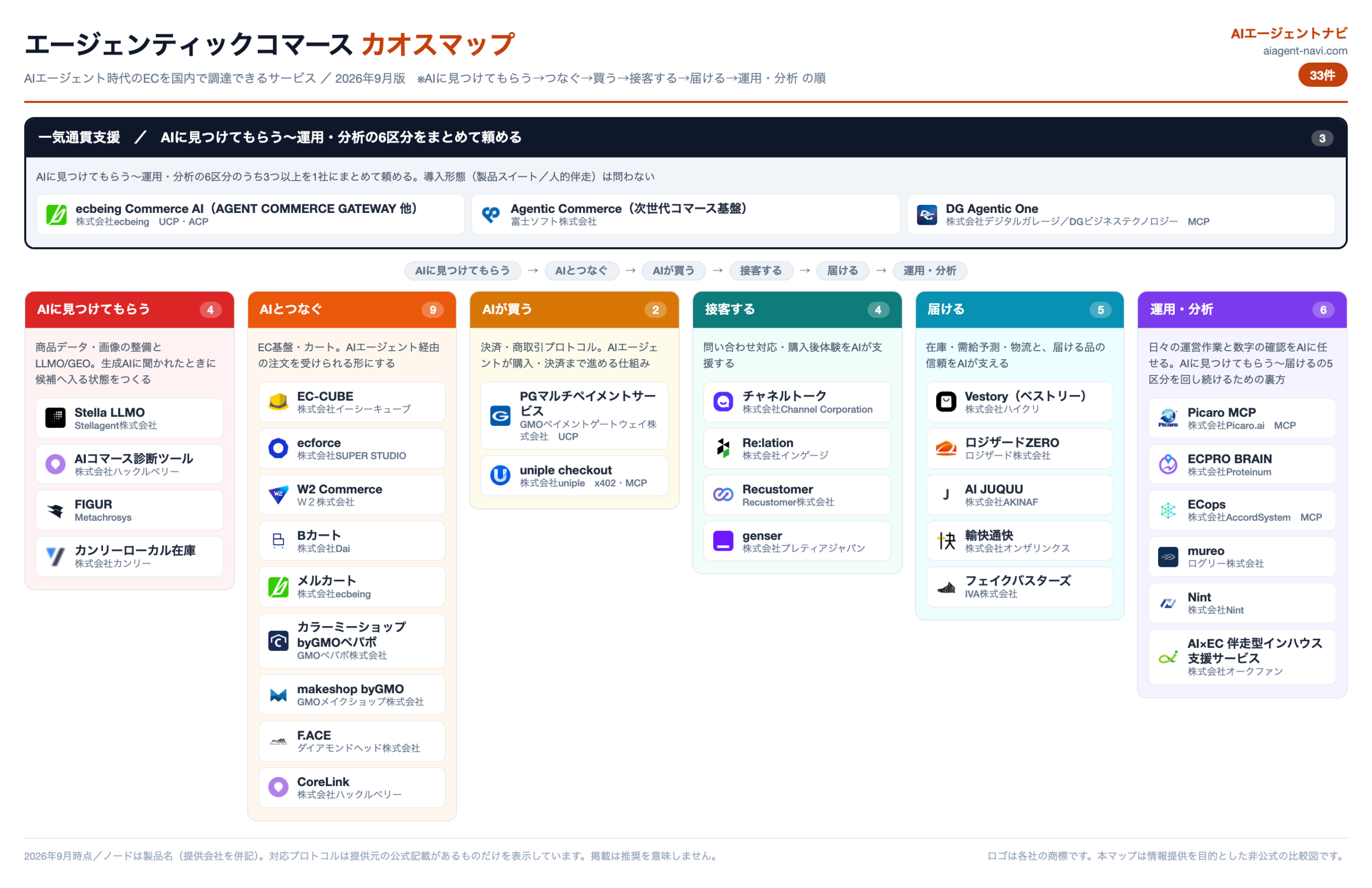Viewport: 1372px width, 888px height.
Task: Click the Stella LLMO black icon
Action: 55,418
